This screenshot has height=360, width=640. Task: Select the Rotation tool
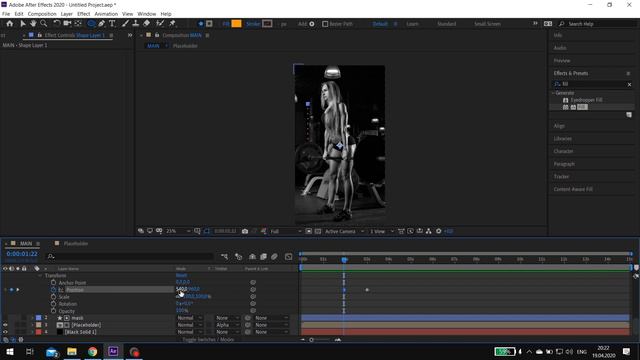click(57, 24)
